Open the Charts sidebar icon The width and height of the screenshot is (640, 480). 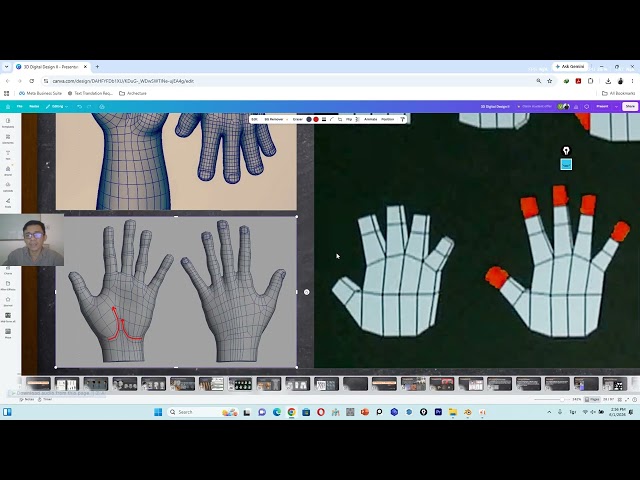8,271
